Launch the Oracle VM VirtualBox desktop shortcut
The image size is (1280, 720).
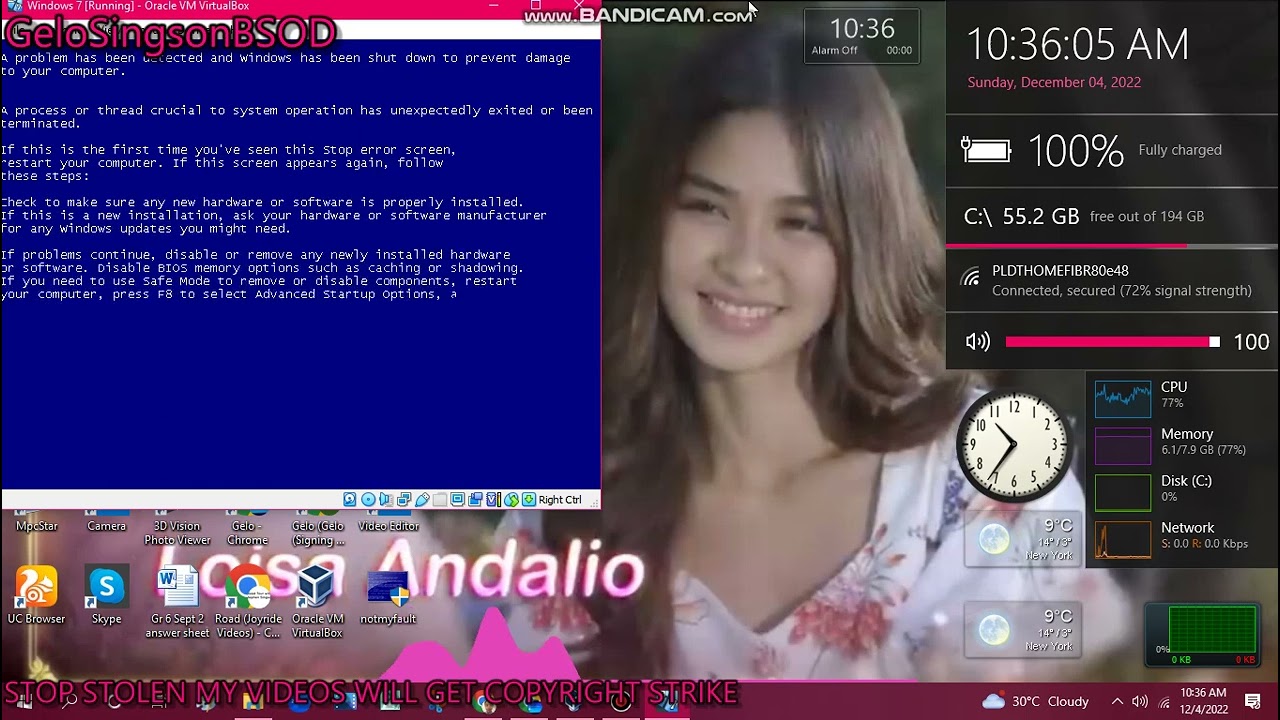(x=317, y=603)
